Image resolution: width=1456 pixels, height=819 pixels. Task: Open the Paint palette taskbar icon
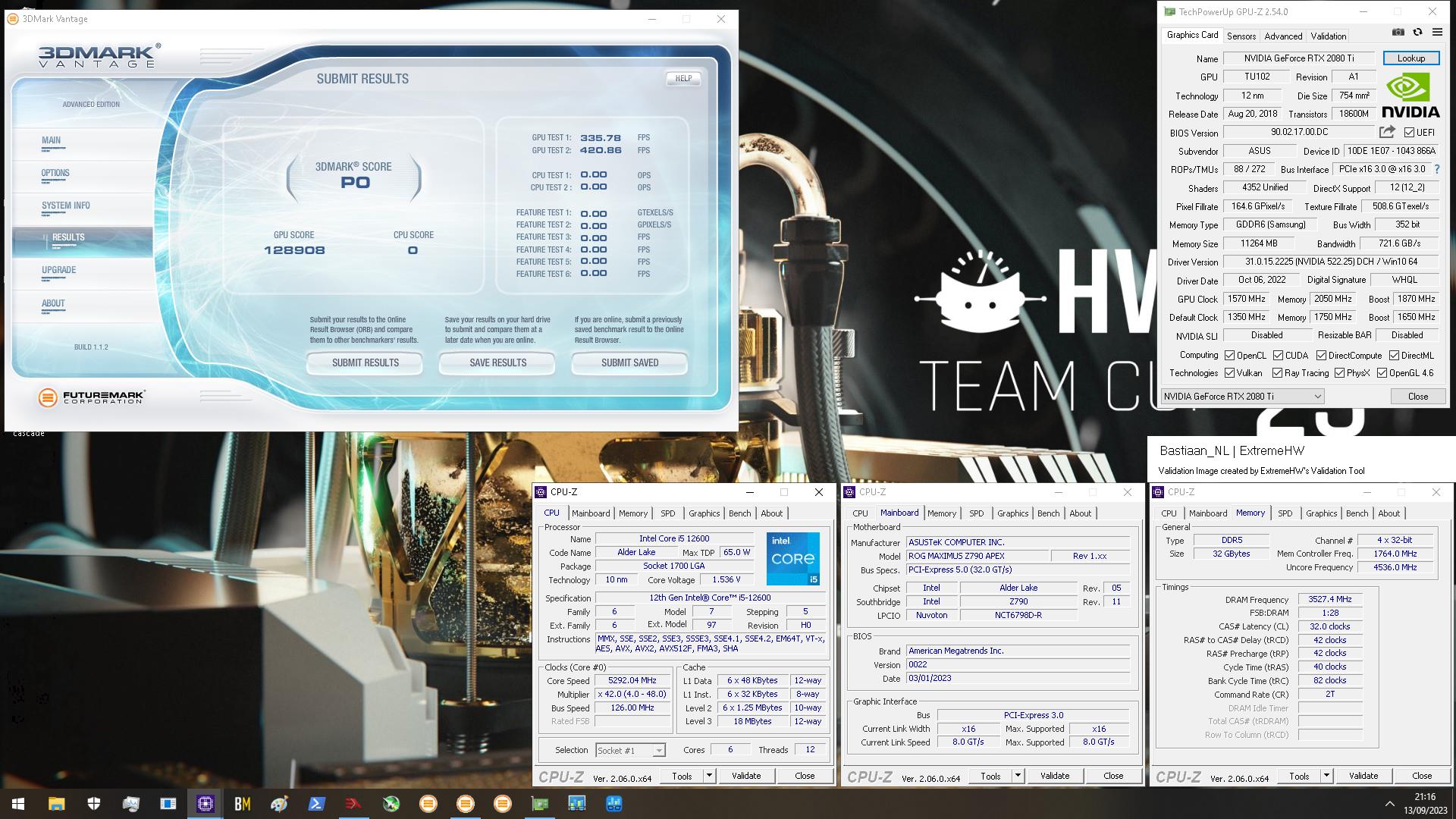click(x=279, y=804)
